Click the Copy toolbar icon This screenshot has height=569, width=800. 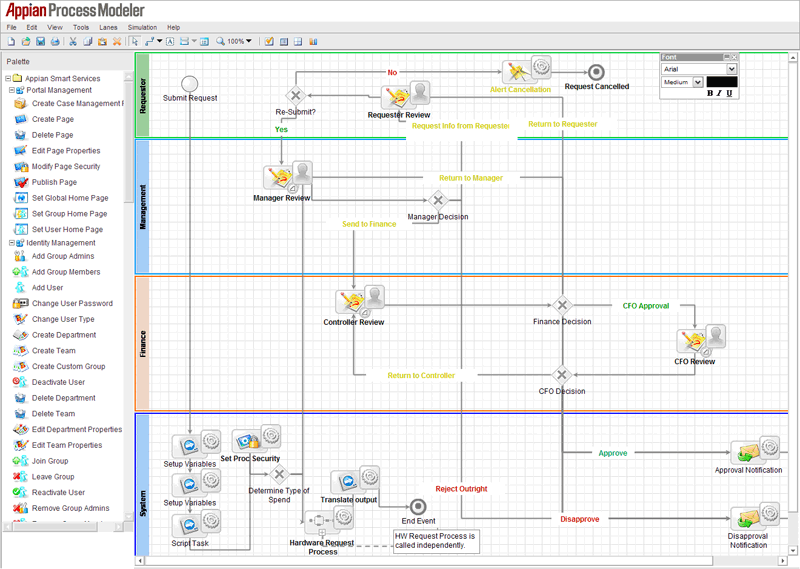click(88, 41)
